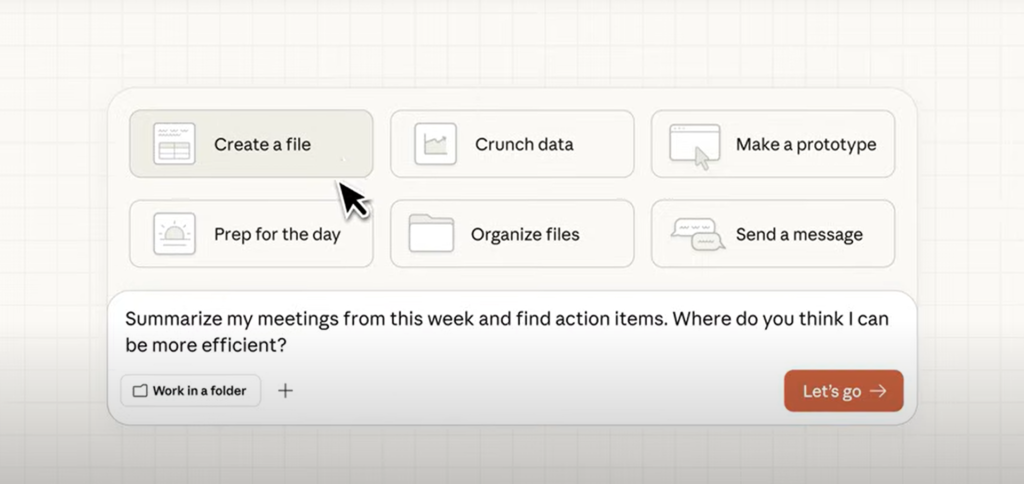Open the "Prep for the day" label

277,235
